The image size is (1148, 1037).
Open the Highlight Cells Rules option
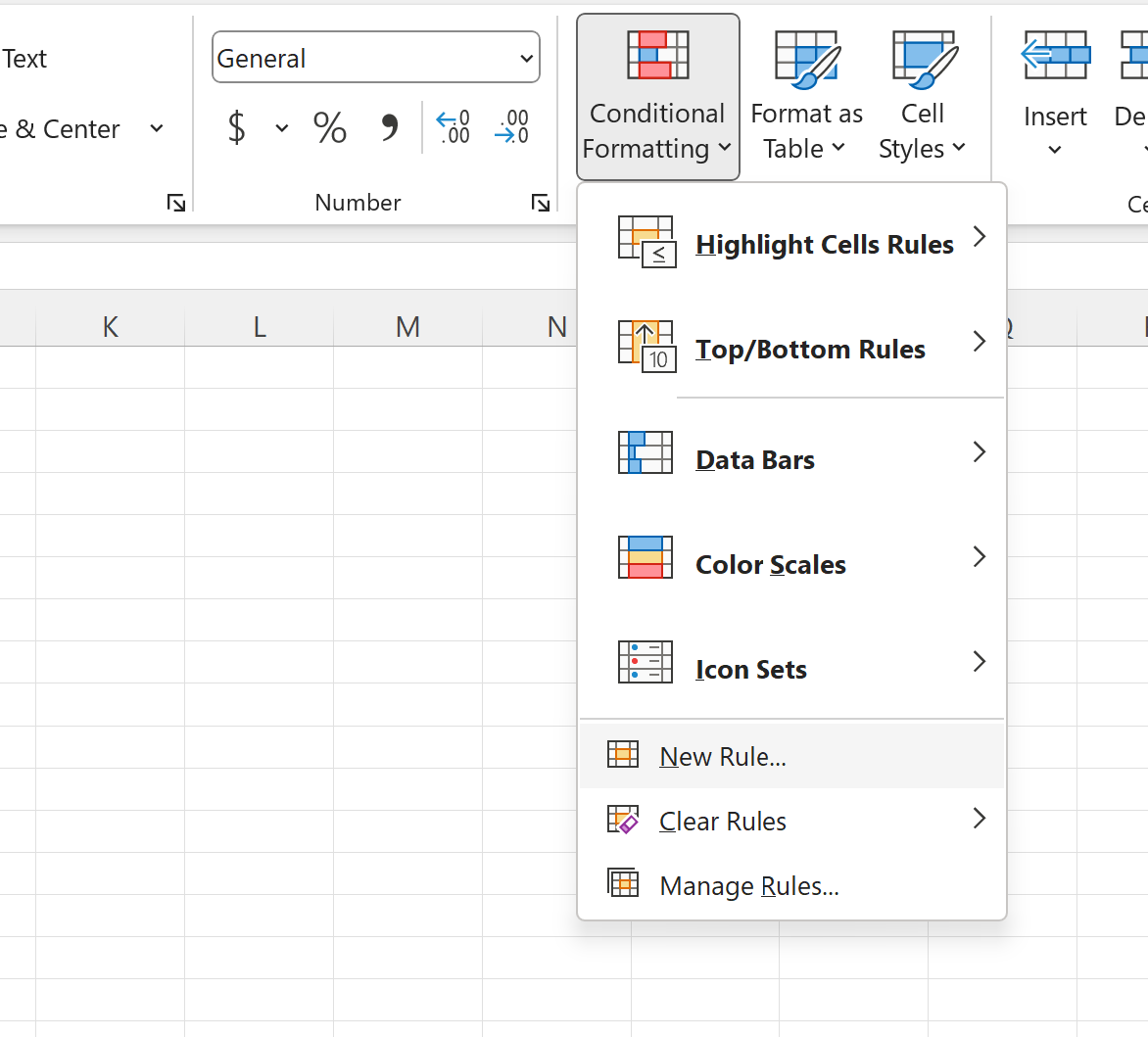(x=824, y=244)
